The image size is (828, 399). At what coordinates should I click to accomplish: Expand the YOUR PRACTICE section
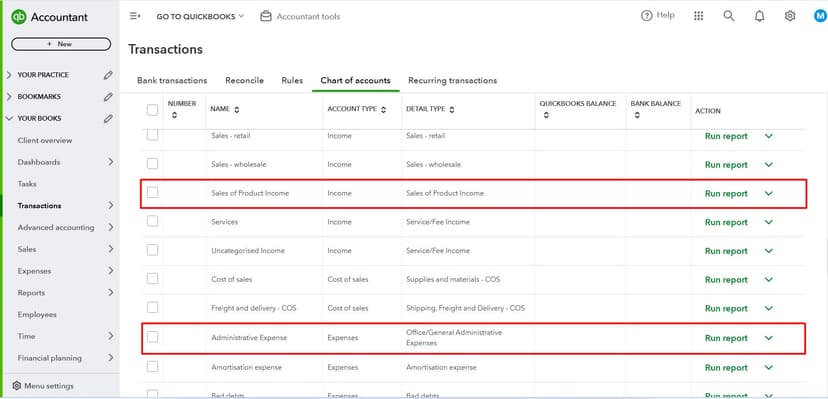click(x=9, y=75)
